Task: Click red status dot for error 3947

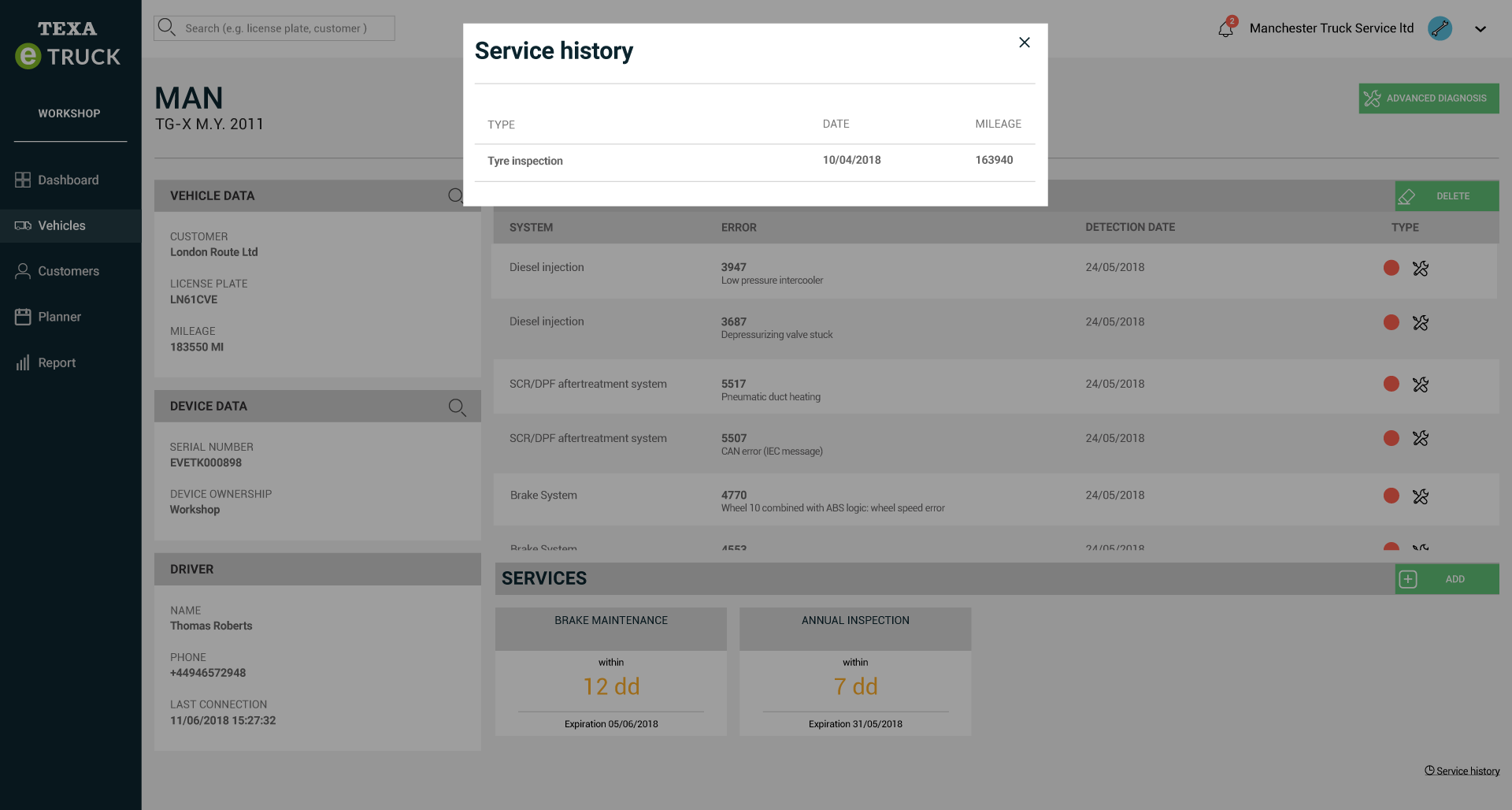Action: pos(1392,268)
